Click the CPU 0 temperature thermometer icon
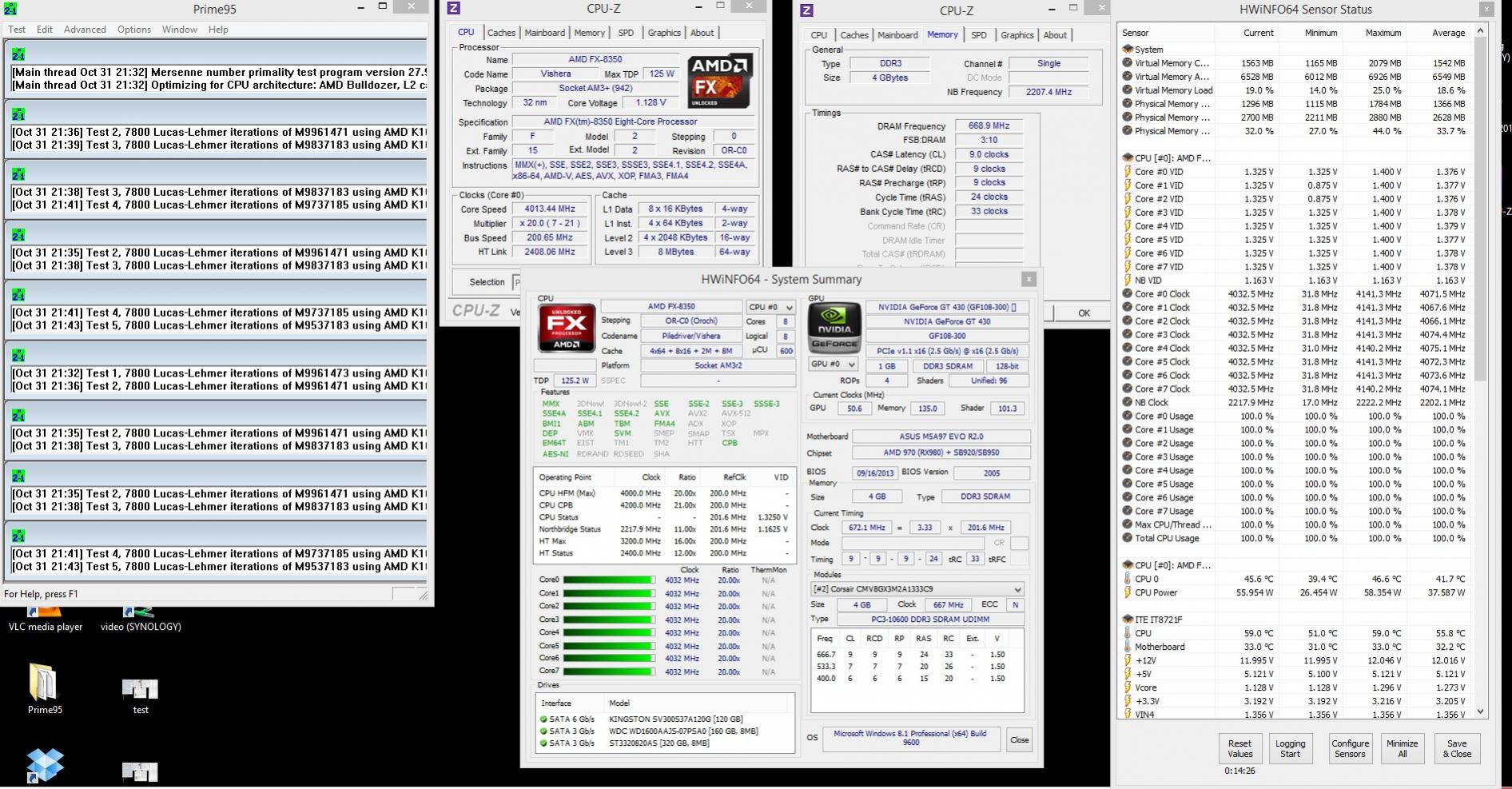This screenshot has width=1512, height=789. coord(1128,580)
